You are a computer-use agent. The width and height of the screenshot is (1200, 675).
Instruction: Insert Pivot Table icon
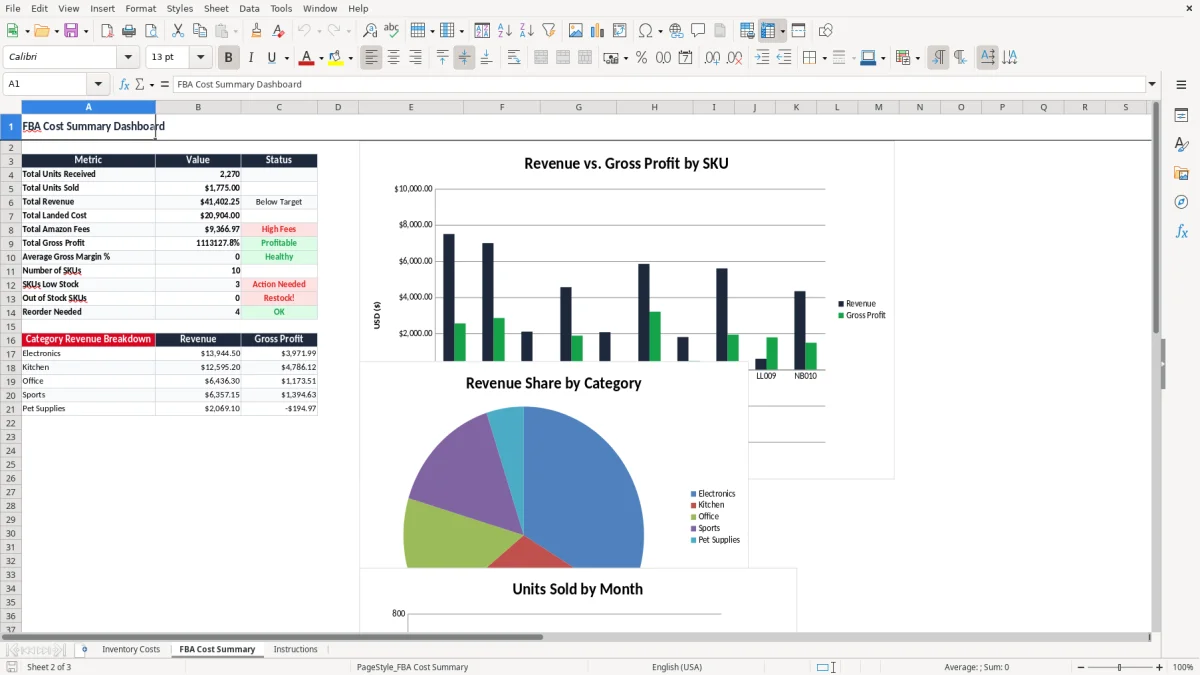[x=620, y=31]
